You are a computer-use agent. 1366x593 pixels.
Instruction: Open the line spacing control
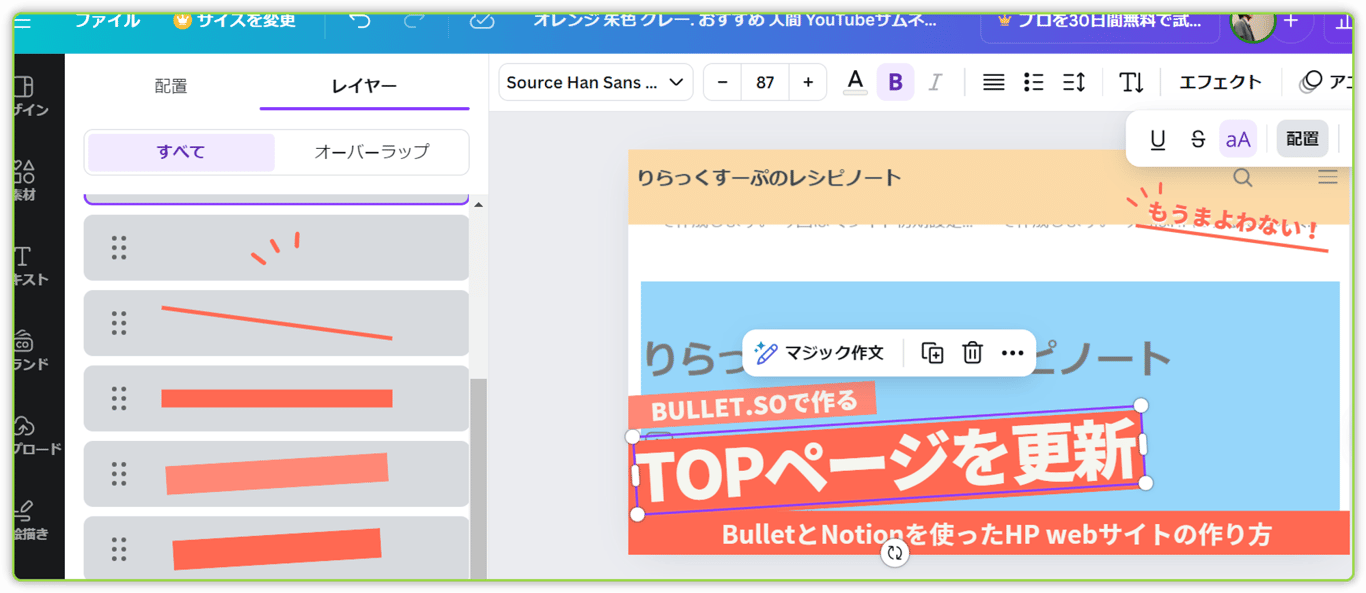tap(1074, 82)
